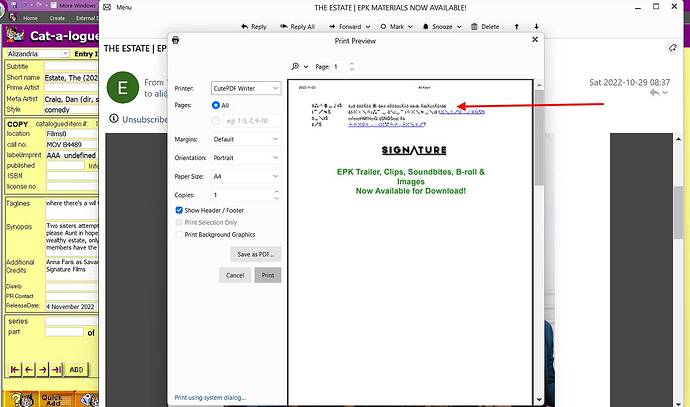
Task: Go to previous record button
Action: (29, 370)
